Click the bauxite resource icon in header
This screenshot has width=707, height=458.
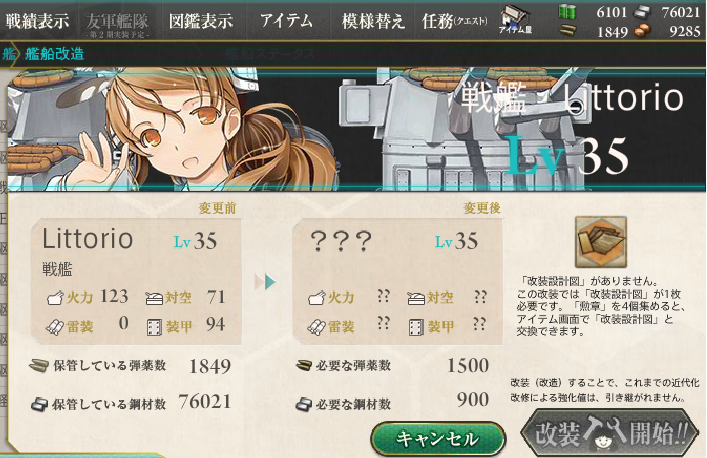643,31
